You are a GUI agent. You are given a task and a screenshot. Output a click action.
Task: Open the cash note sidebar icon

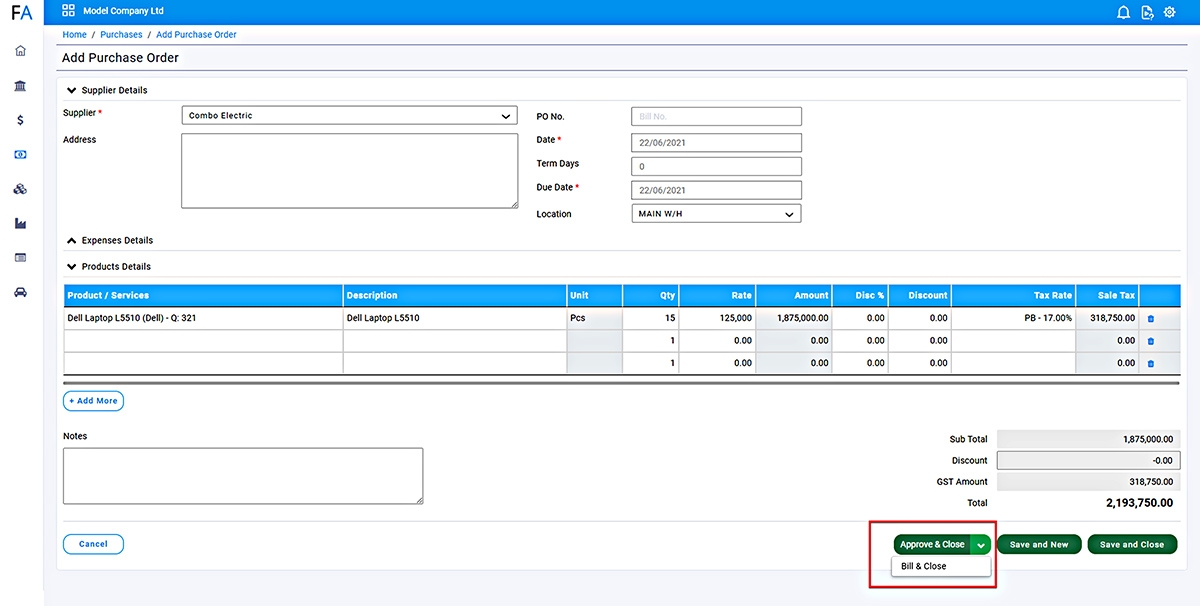tap(21, 155)
